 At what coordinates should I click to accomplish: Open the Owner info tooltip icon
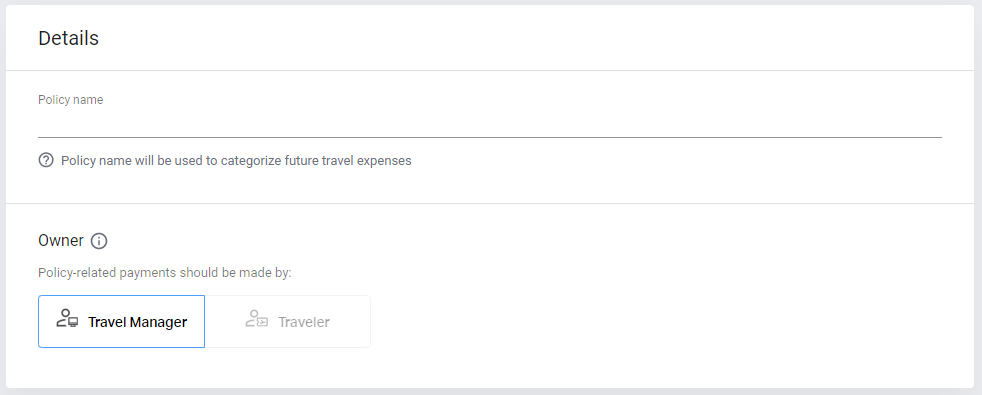click(x=99, y=241)
